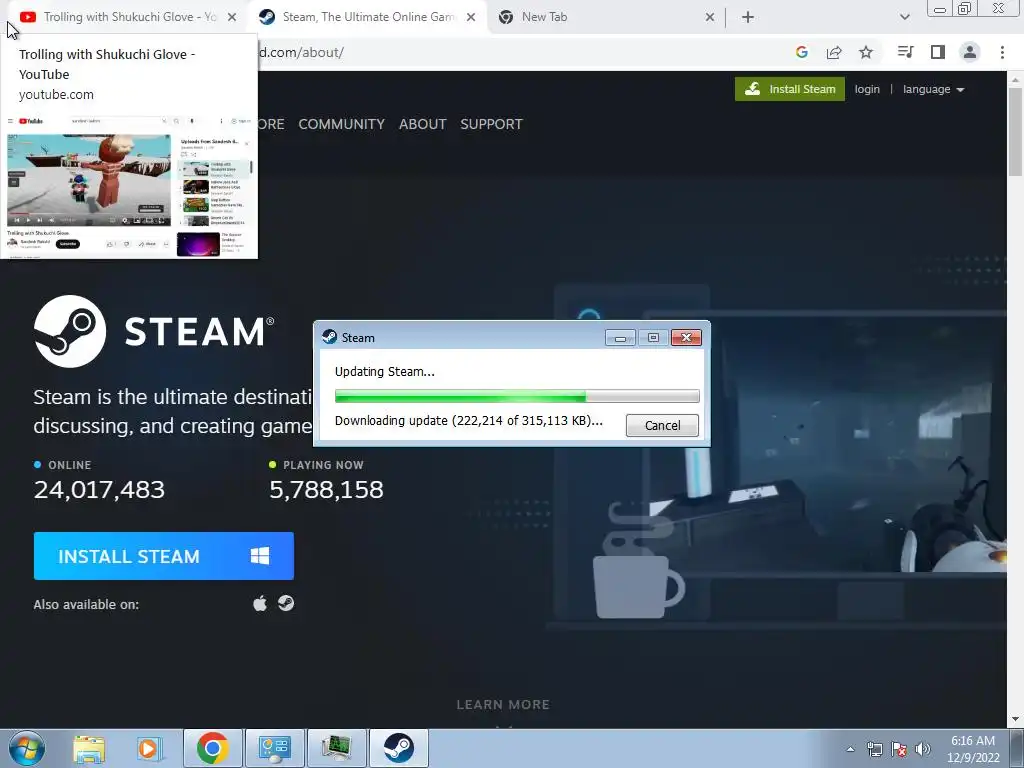The width and height of the screenshot is (1024, 768).
Task: Open a new tab with the plus button
Action: pyautogui.click(x=748, y=18)
